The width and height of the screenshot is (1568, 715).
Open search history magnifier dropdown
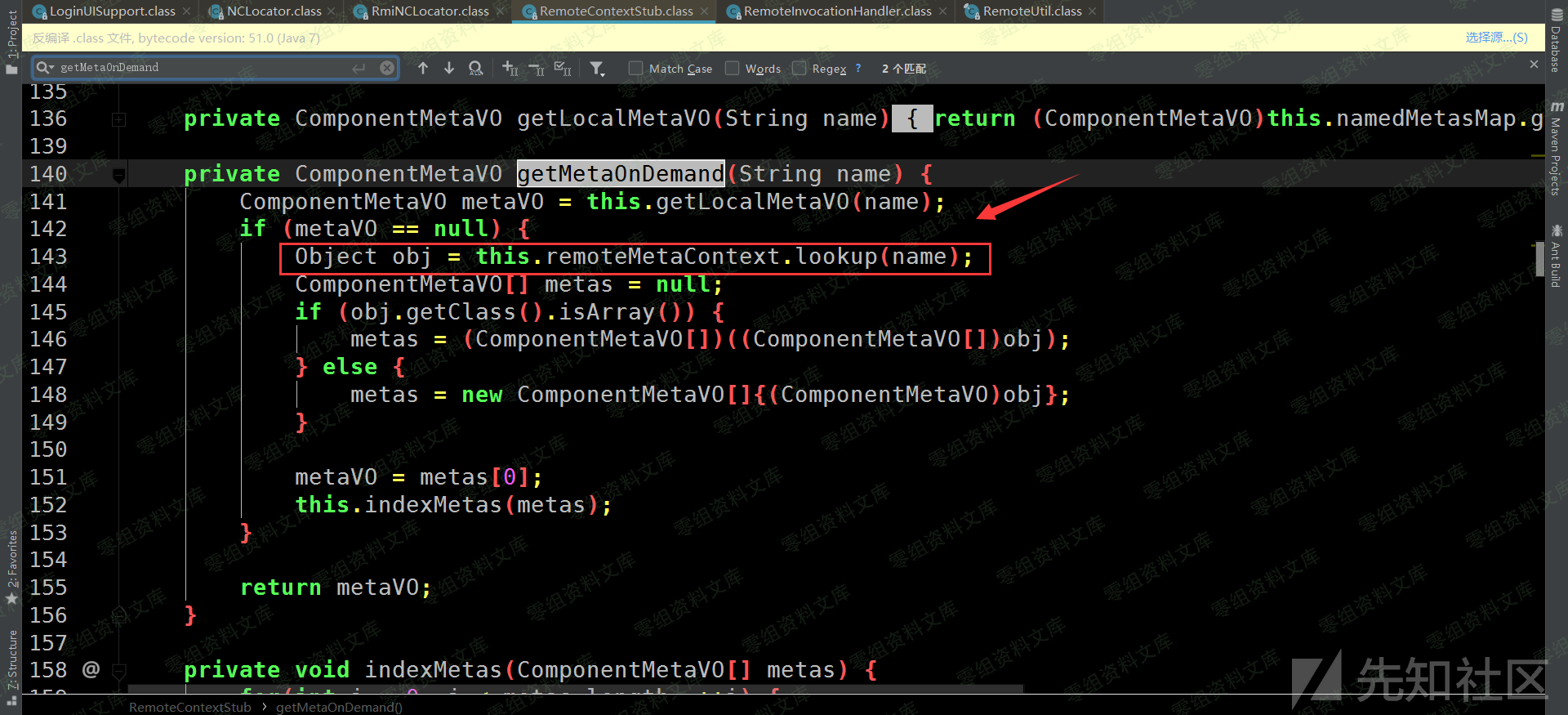pyautogui.click(x=45, y=68)
